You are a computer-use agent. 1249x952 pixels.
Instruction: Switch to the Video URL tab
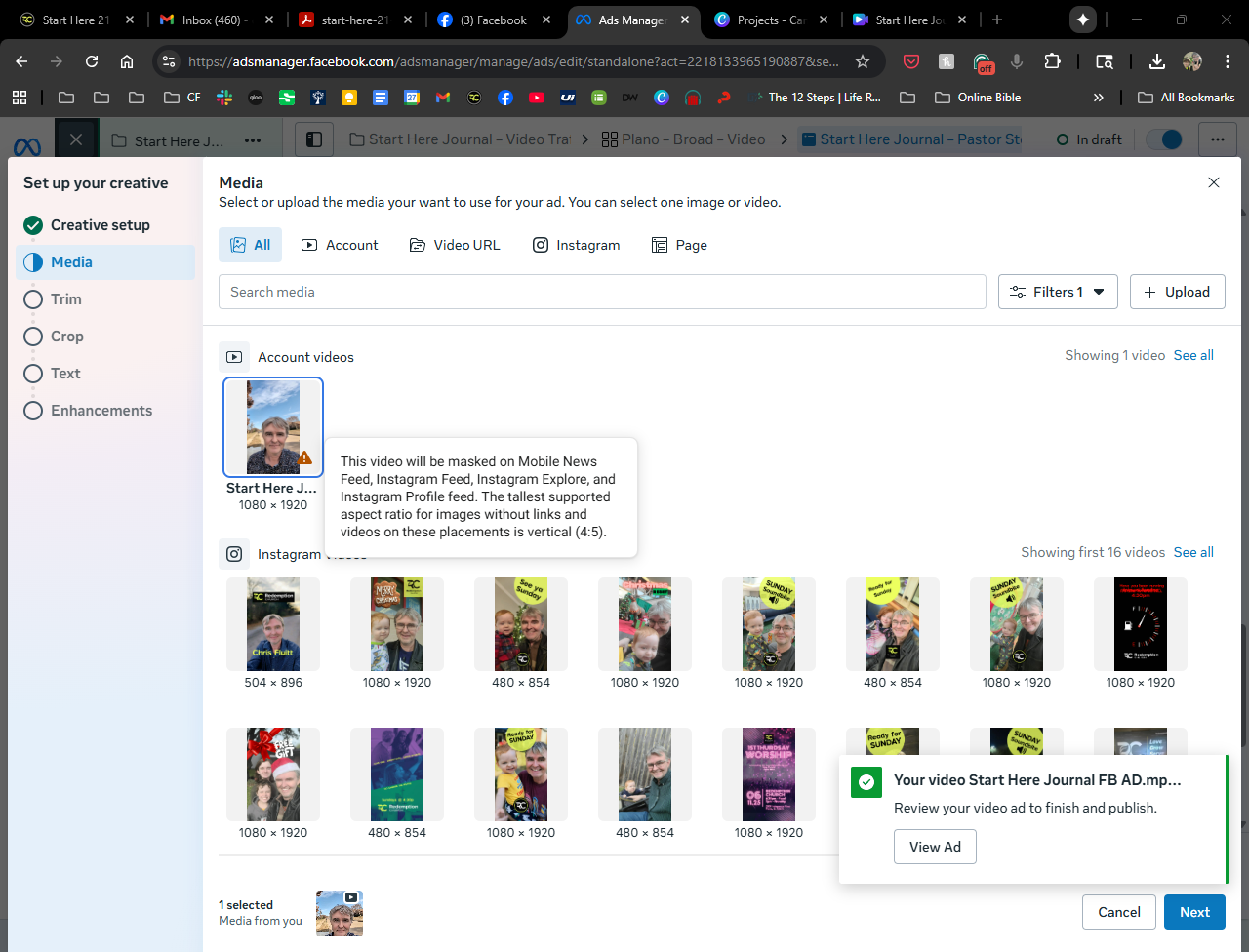(x=455, y=245)
